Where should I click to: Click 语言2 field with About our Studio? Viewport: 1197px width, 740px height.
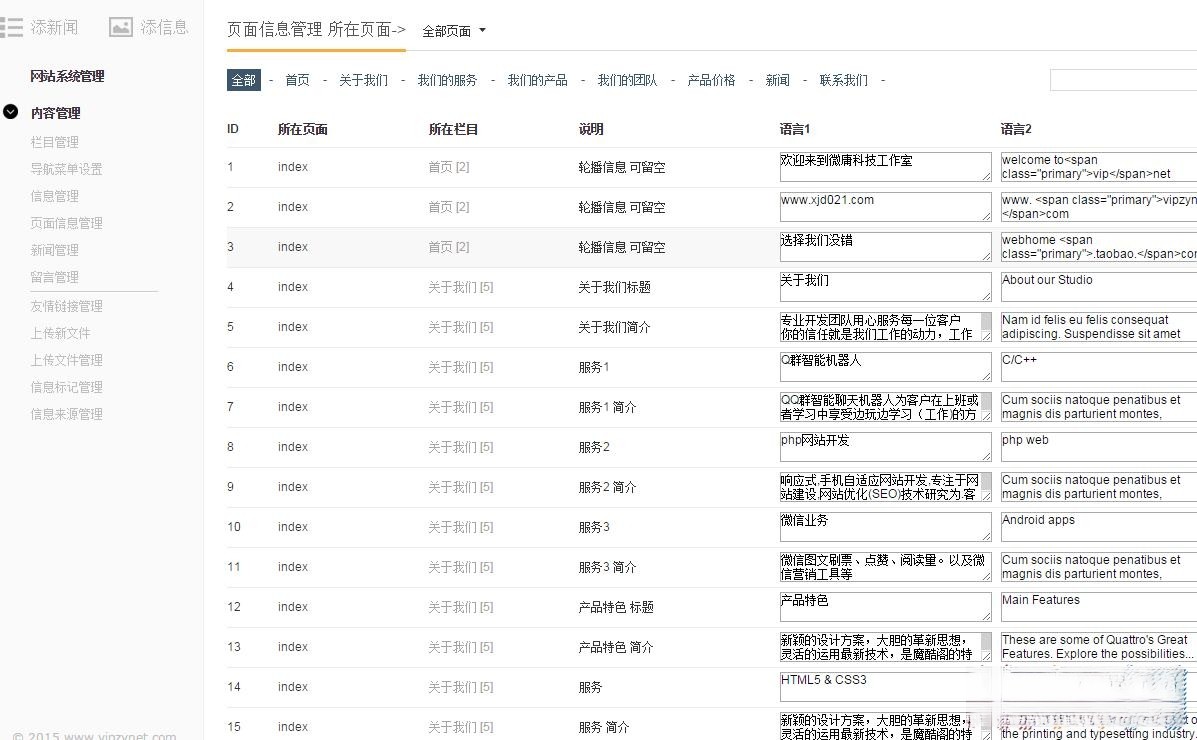1098,287
